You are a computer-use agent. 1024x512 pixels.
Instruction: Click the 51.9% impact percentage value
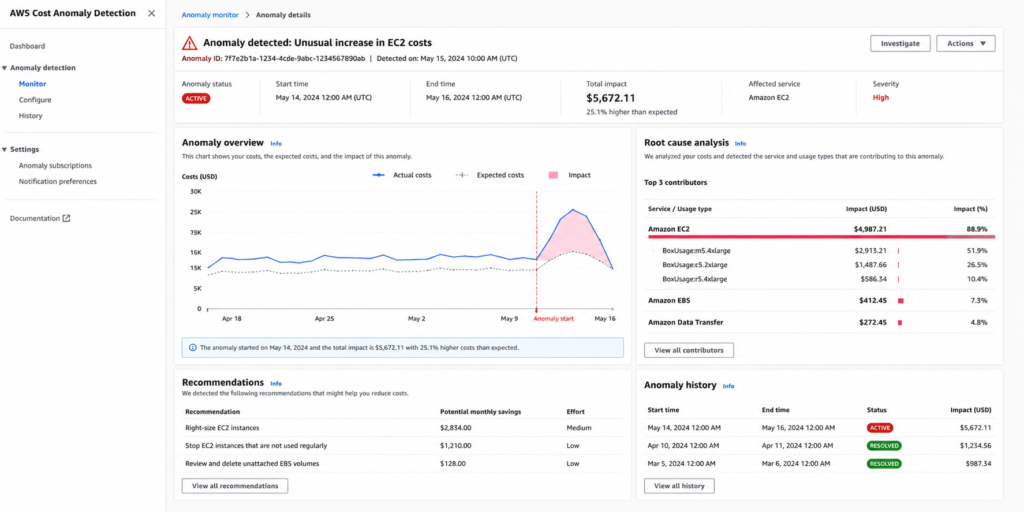[977, 251]
